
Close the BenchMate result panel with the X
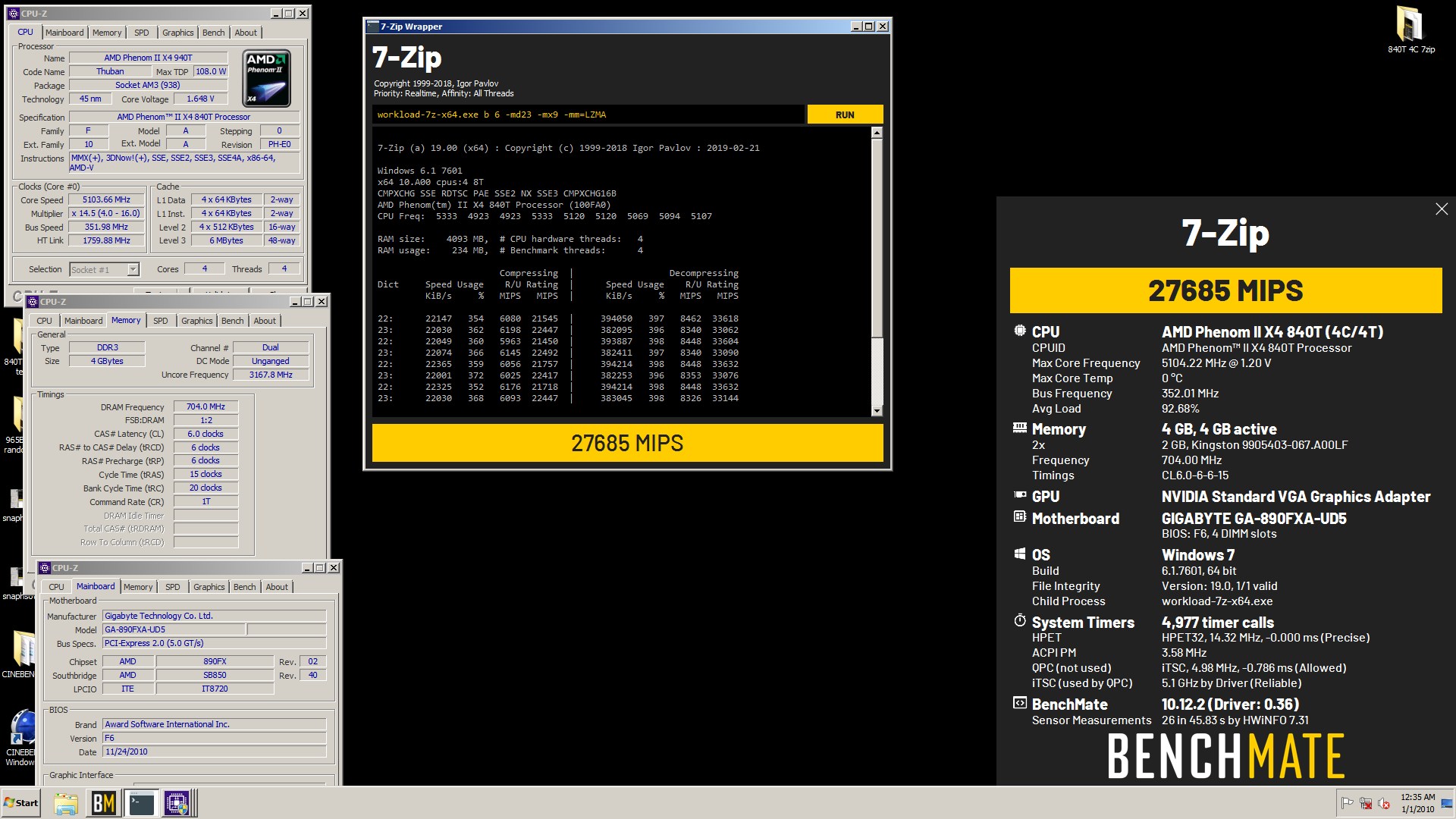click(x=1442, y=209)
